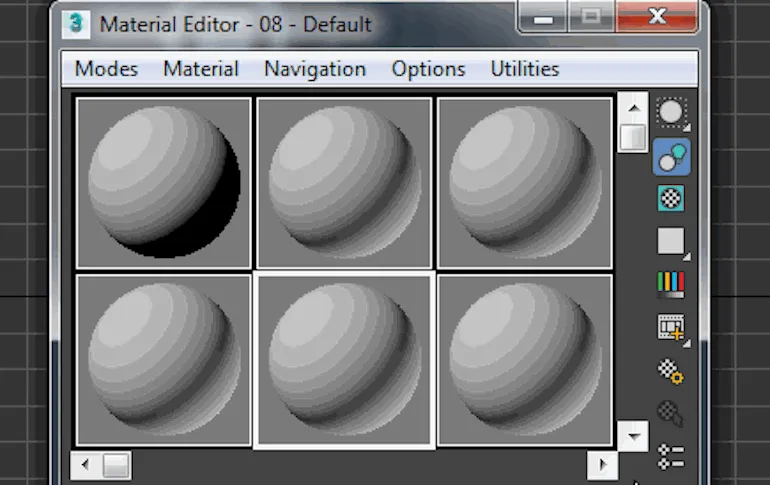Open the Material menu
This screenshot has height=485, width=770.
[x=201, y=69]
